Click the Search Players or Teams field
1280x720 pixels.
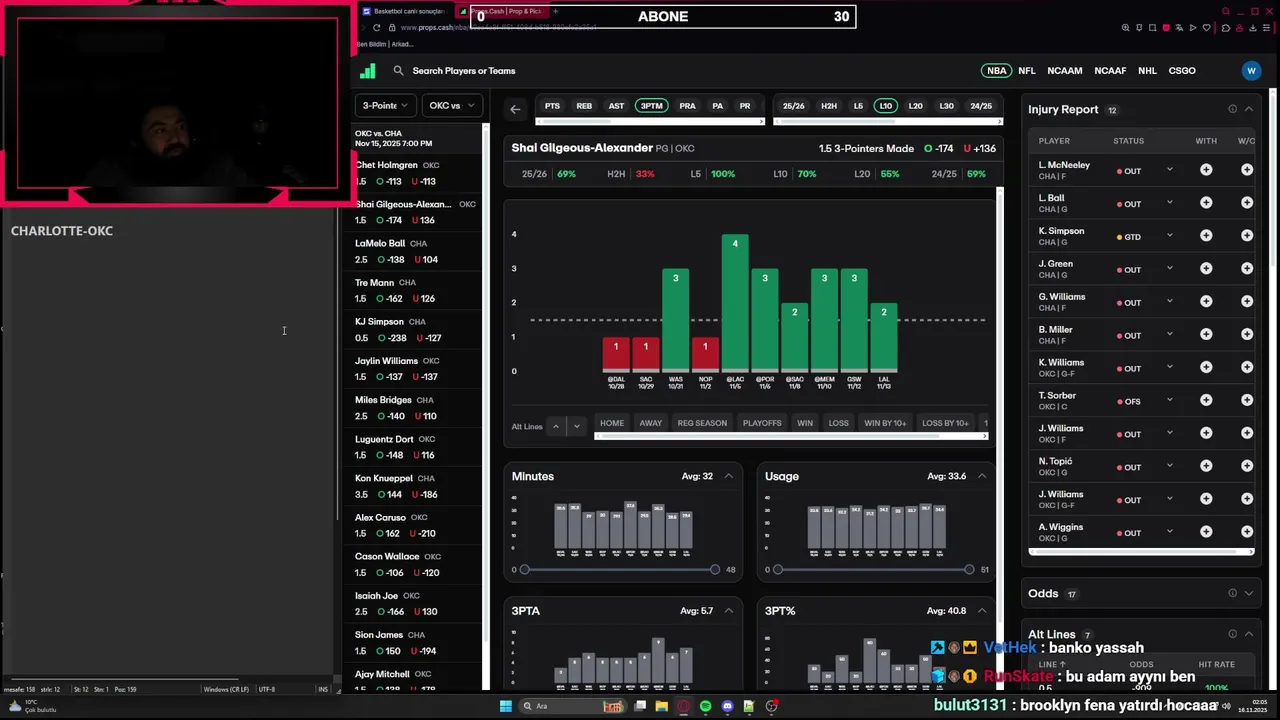(x=464, y=71)
